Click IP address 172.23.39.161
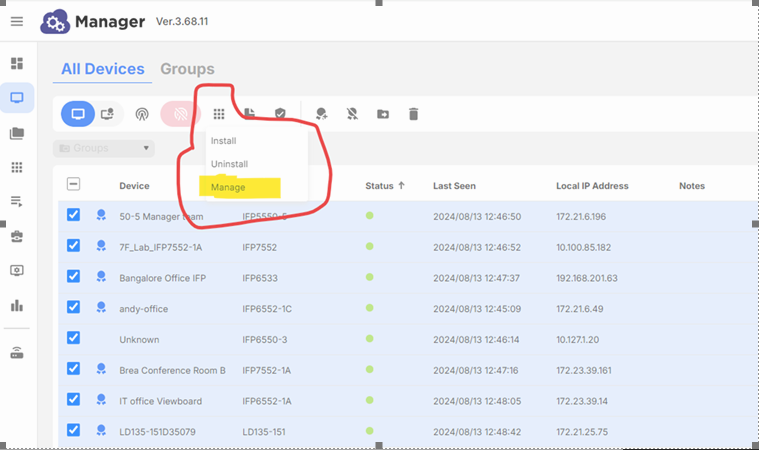This screenshot has width=759, height=450. pyautogui.click(x=584, y=370)
